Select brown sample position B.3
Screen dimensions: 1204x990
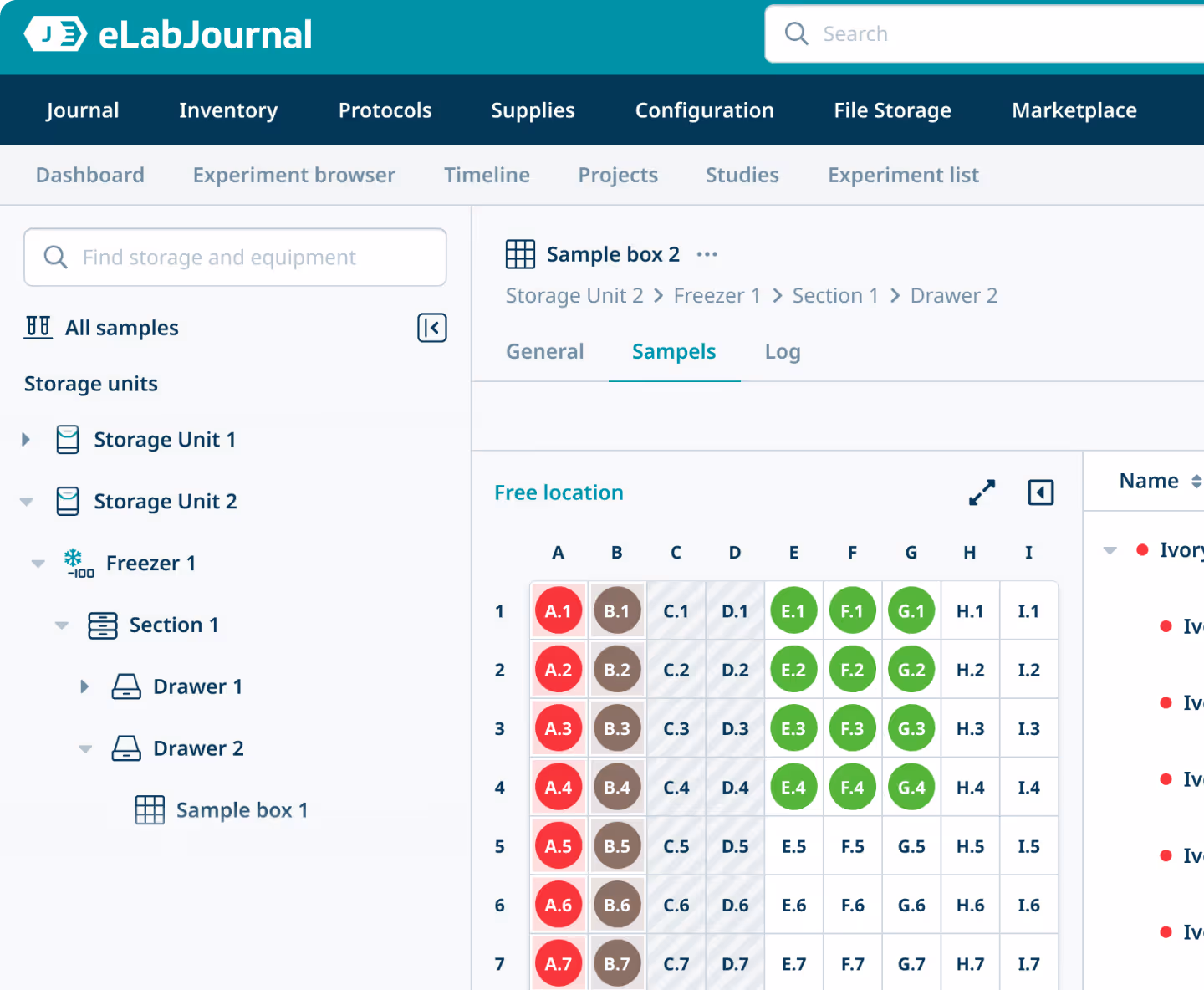coord(617,728)
